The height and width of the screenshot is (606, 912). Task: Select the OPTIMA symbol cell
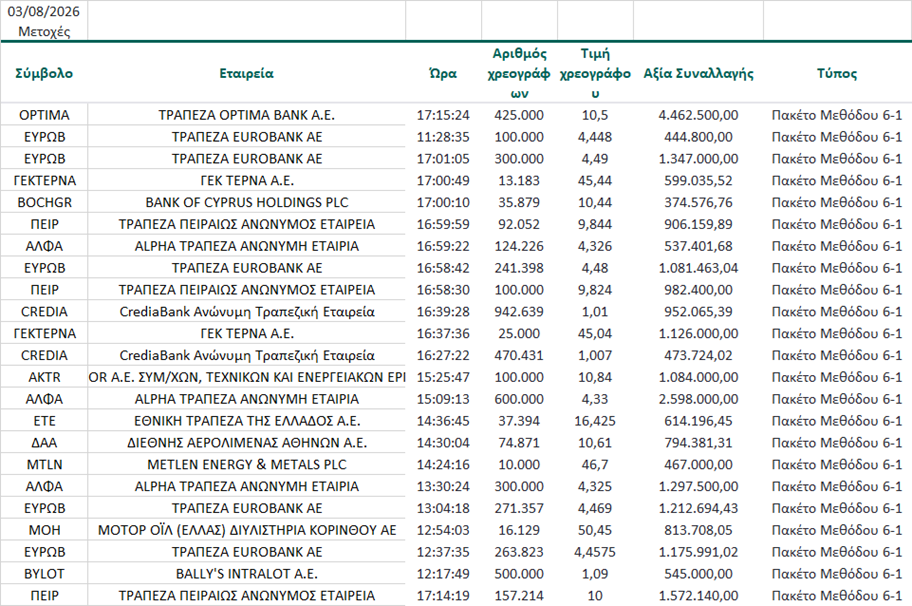point(44,115)
